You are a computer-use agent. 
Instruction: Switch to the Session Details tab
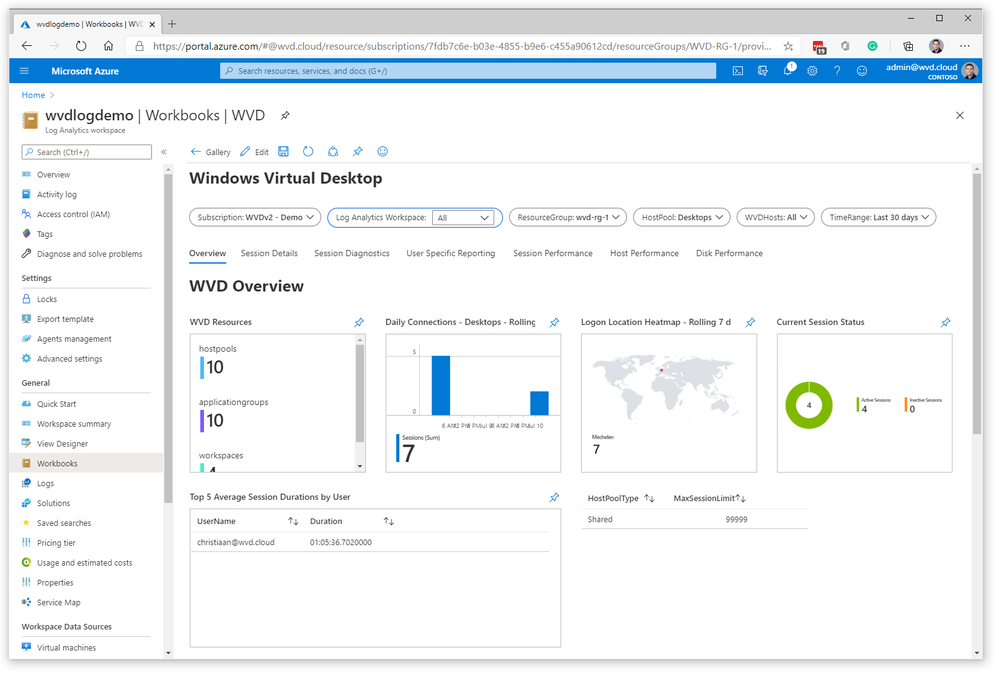pos(269,254)
